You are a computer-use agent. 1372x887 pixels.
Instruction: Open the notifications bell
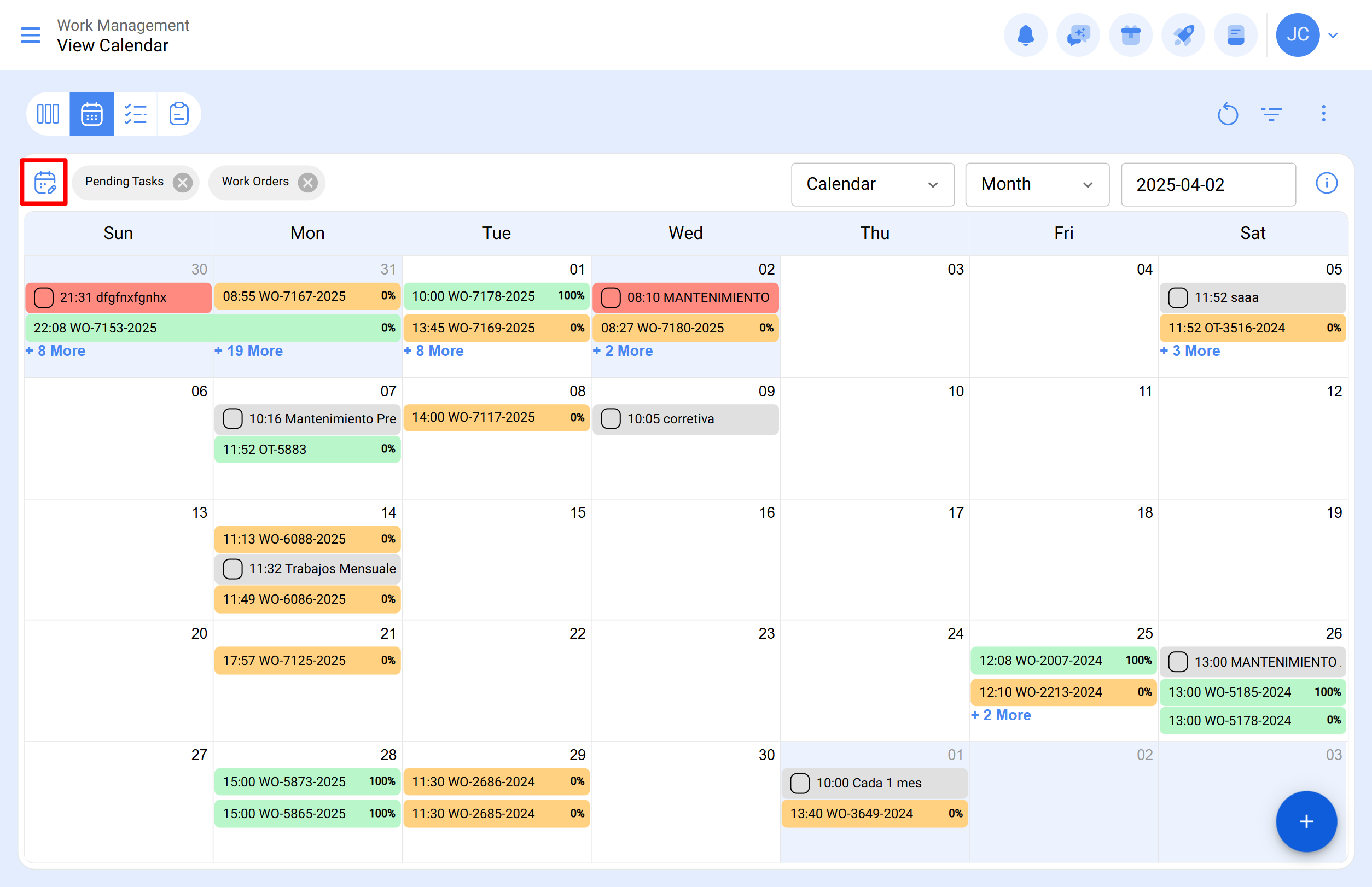(1025, 35)
